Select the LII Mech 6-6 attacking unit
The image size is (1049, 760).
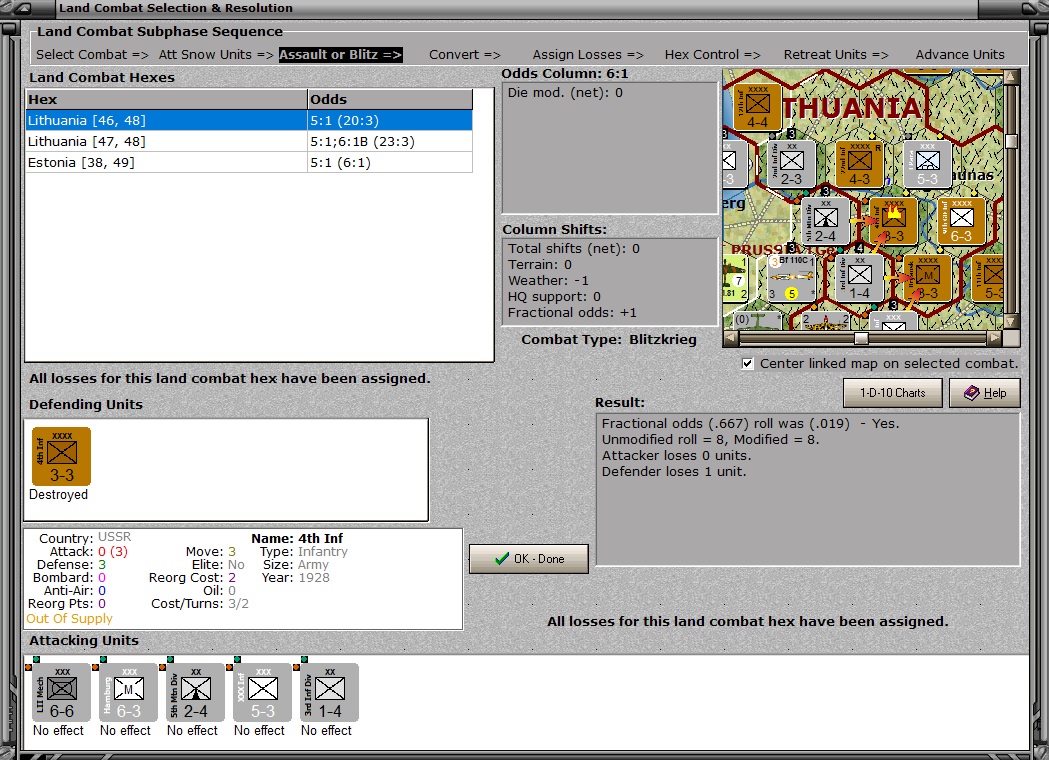61,692
